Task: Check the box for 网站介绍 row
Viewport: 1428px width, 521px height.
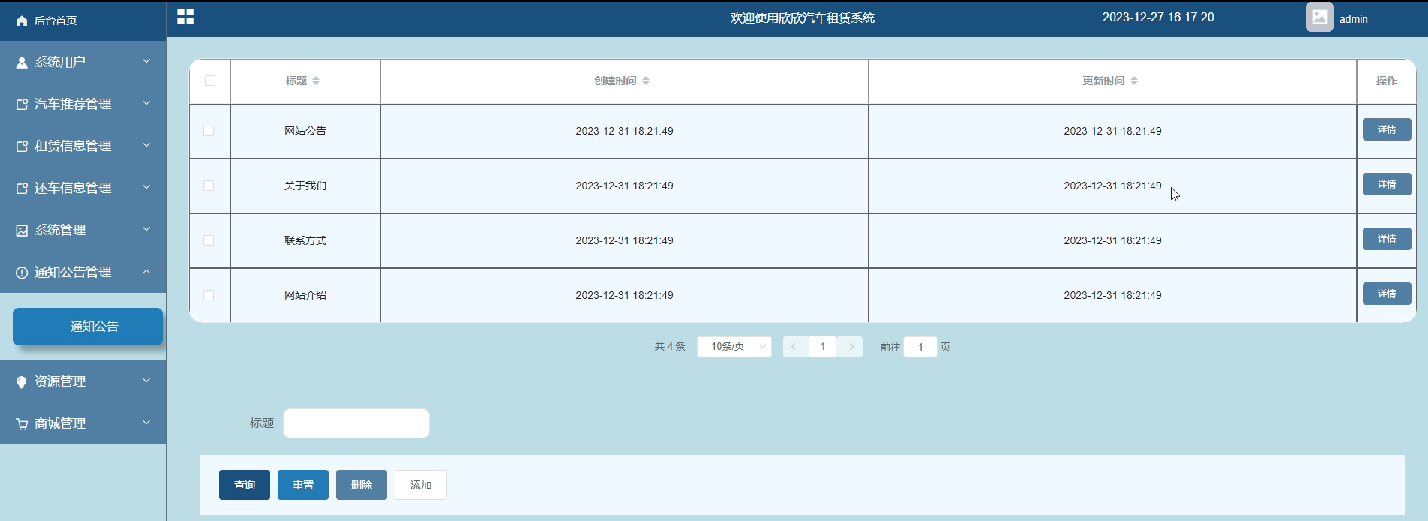Action: 209,295
